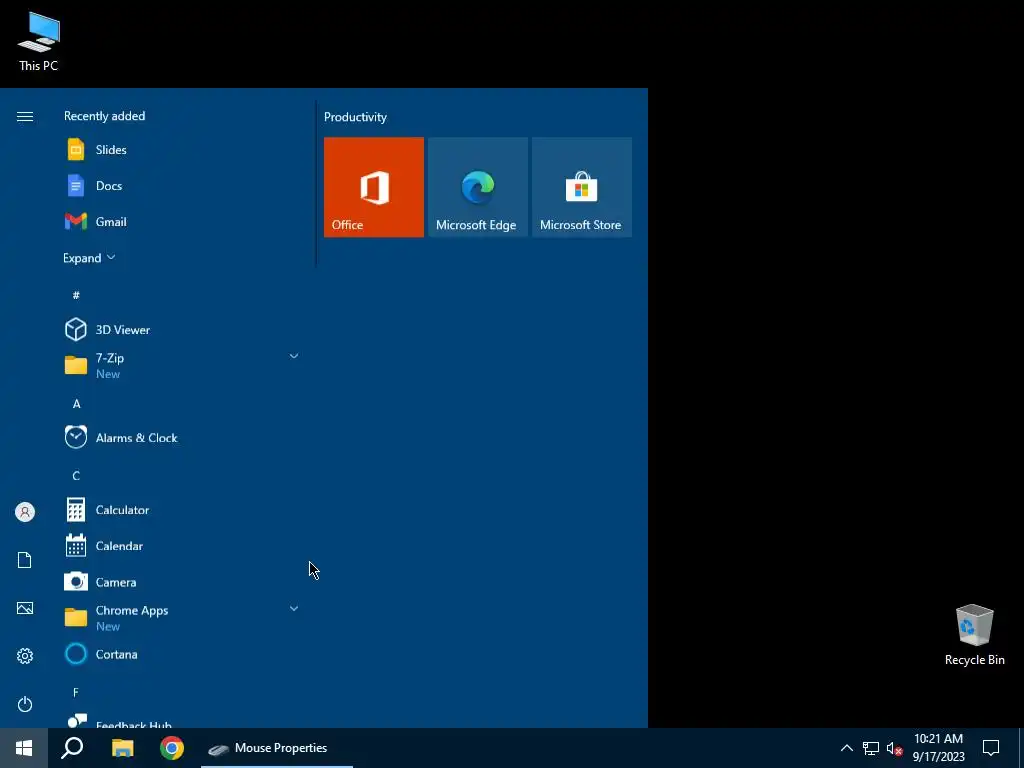This screenshot has height=768, width=1024.
Task: Click the clock showing 10:21 AM
Action: (938, 748)
